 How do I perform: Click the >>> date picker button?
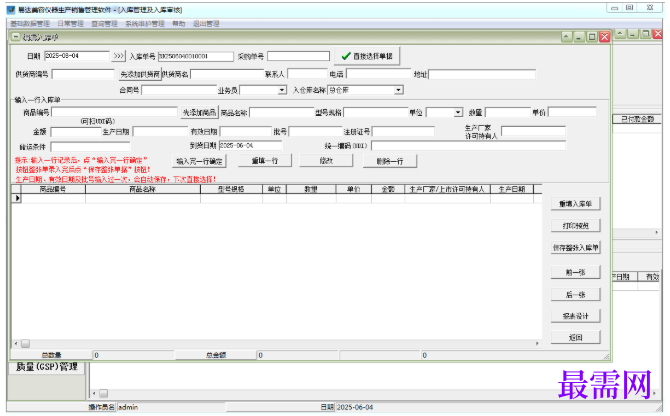[118, 56]
